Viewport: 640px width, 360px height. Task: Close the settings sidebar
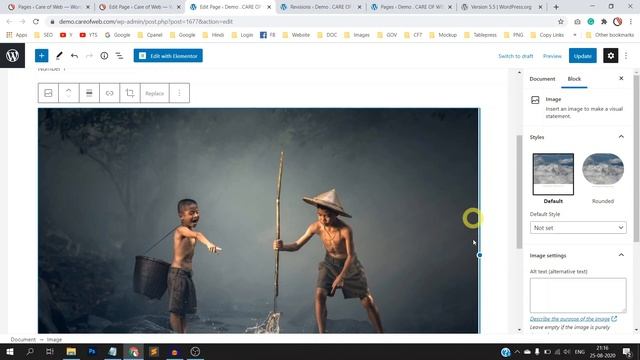coord(621,78)
